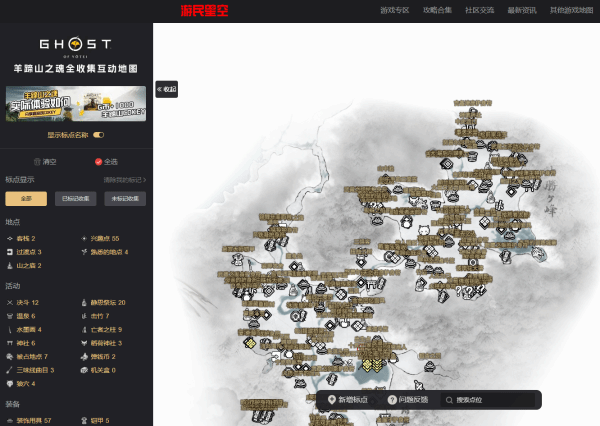Screen dimensions: 600x426
Task: Collapse the sidebar with the 收起 button
Action: (x=166, y=89)
